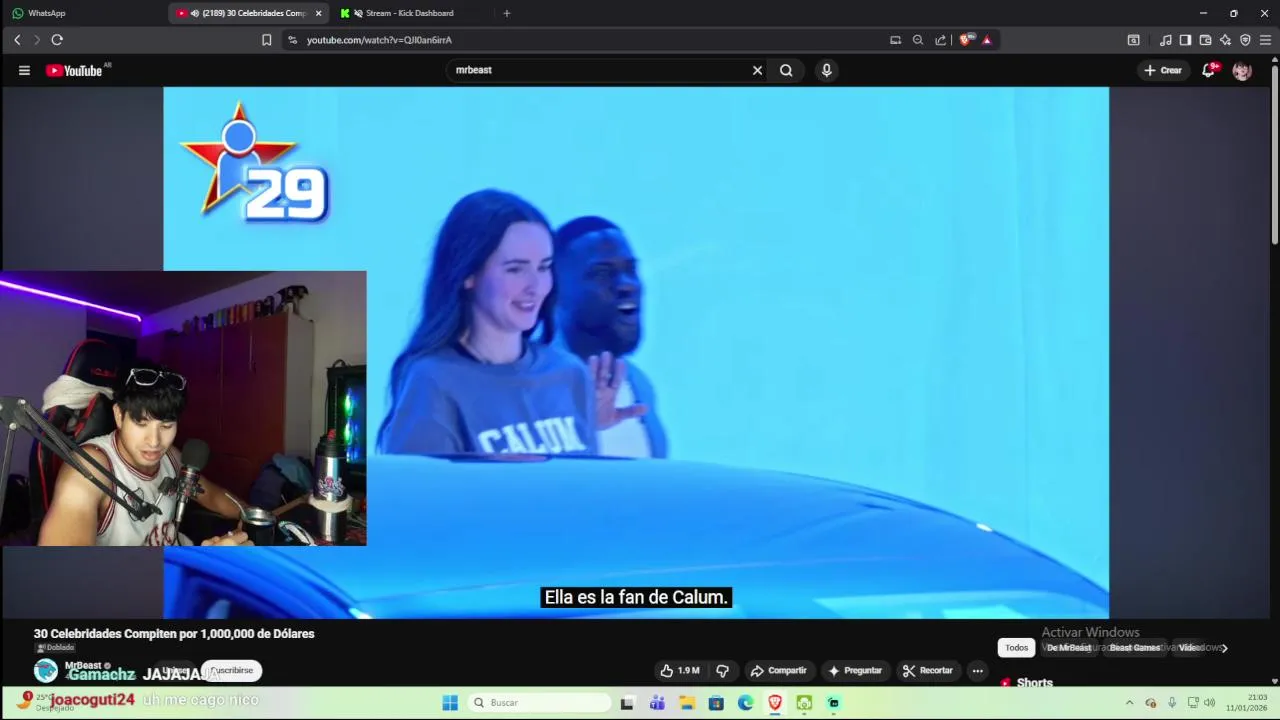Start voice search with the microphone icon
The image size is (1280, 720).
826,70
